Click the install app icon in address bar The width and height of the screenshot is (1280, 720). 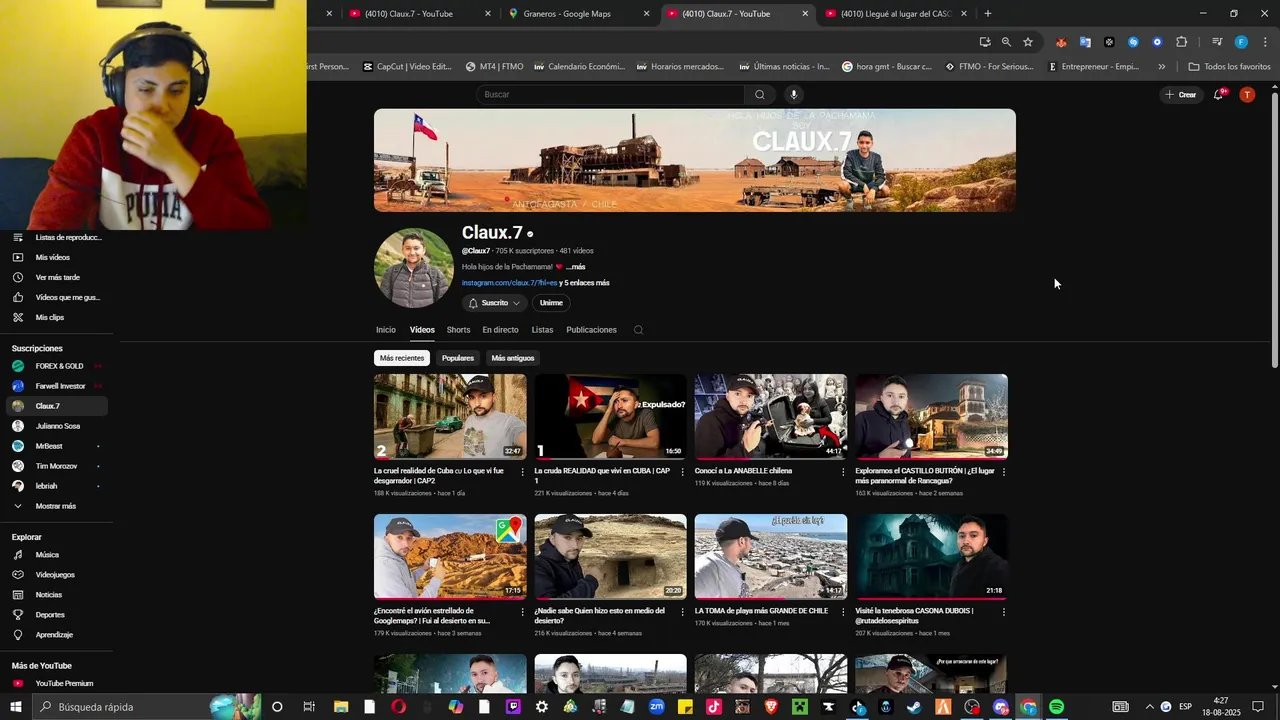(x=985, y=42)
